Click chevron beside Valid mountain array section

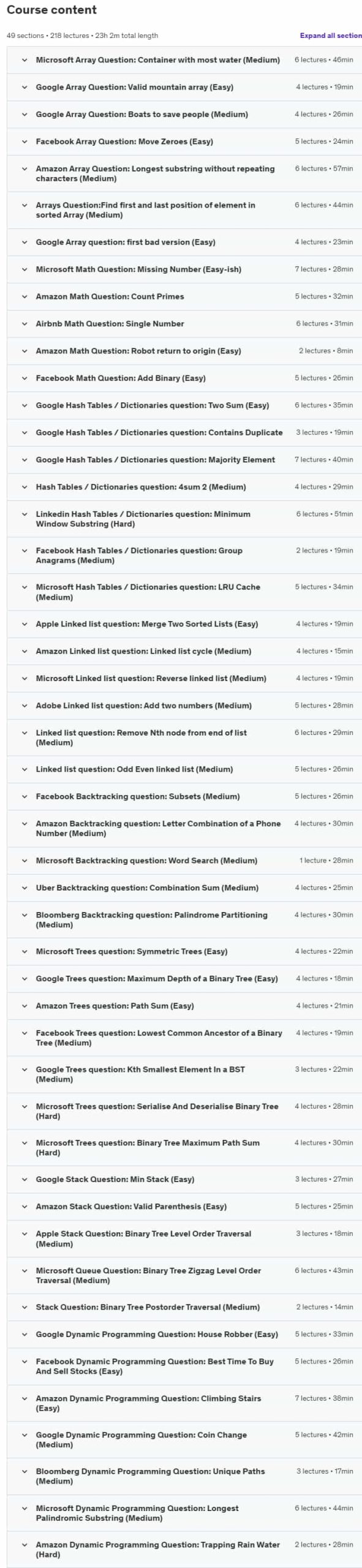click(25, 87)
